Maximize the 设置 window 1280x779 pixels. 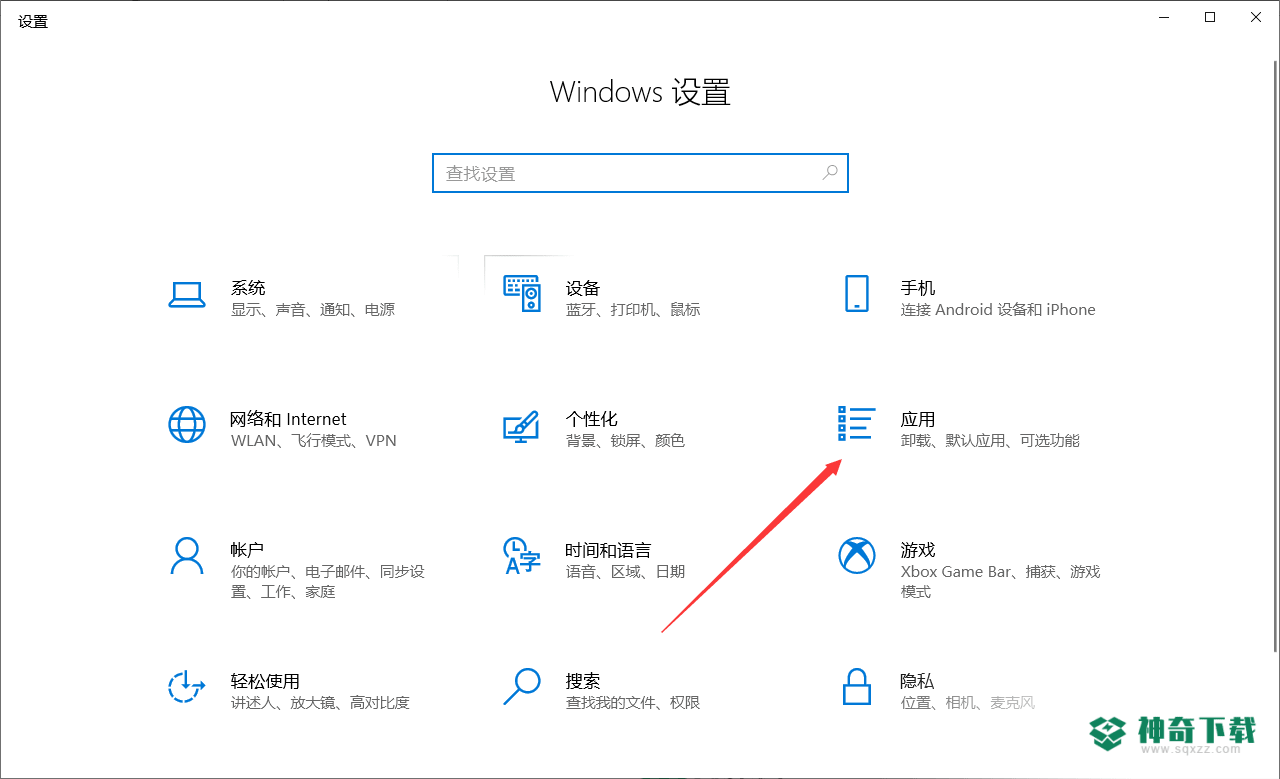1210,17
